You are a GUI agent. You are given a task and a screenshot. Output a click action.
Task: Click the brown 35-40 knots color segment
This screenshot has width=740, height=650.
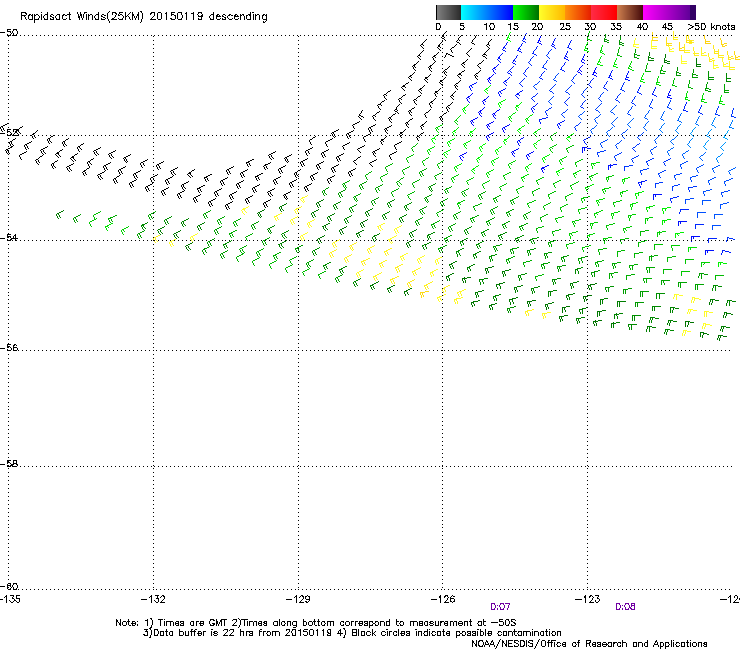(x=630, y=12)
